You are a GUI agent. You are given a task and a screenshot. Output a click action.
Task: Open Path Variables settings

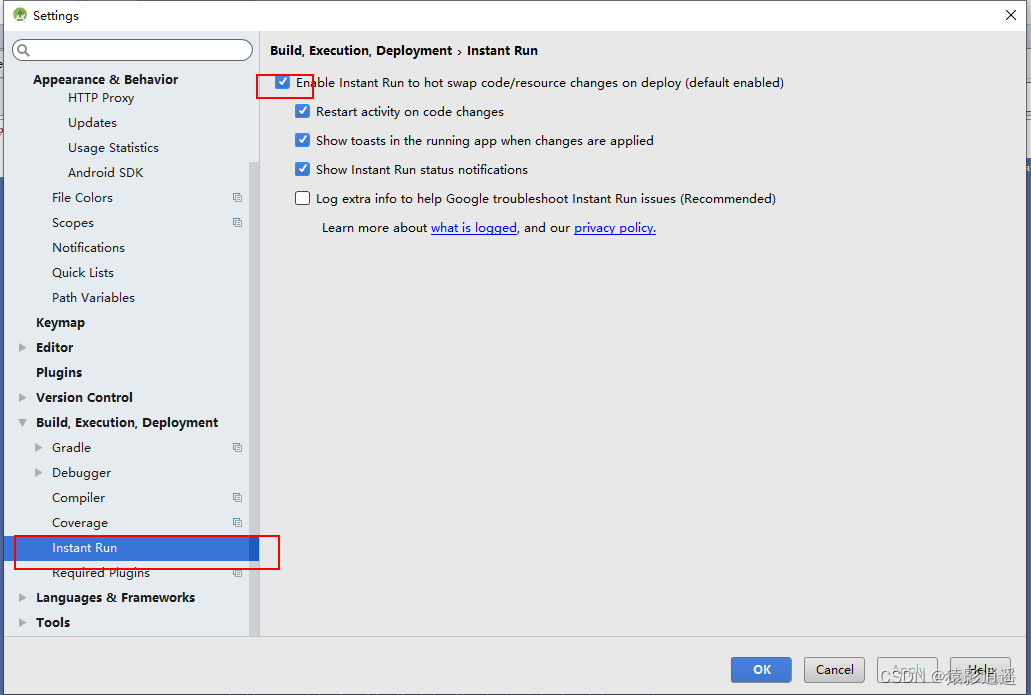coord(93,297)
